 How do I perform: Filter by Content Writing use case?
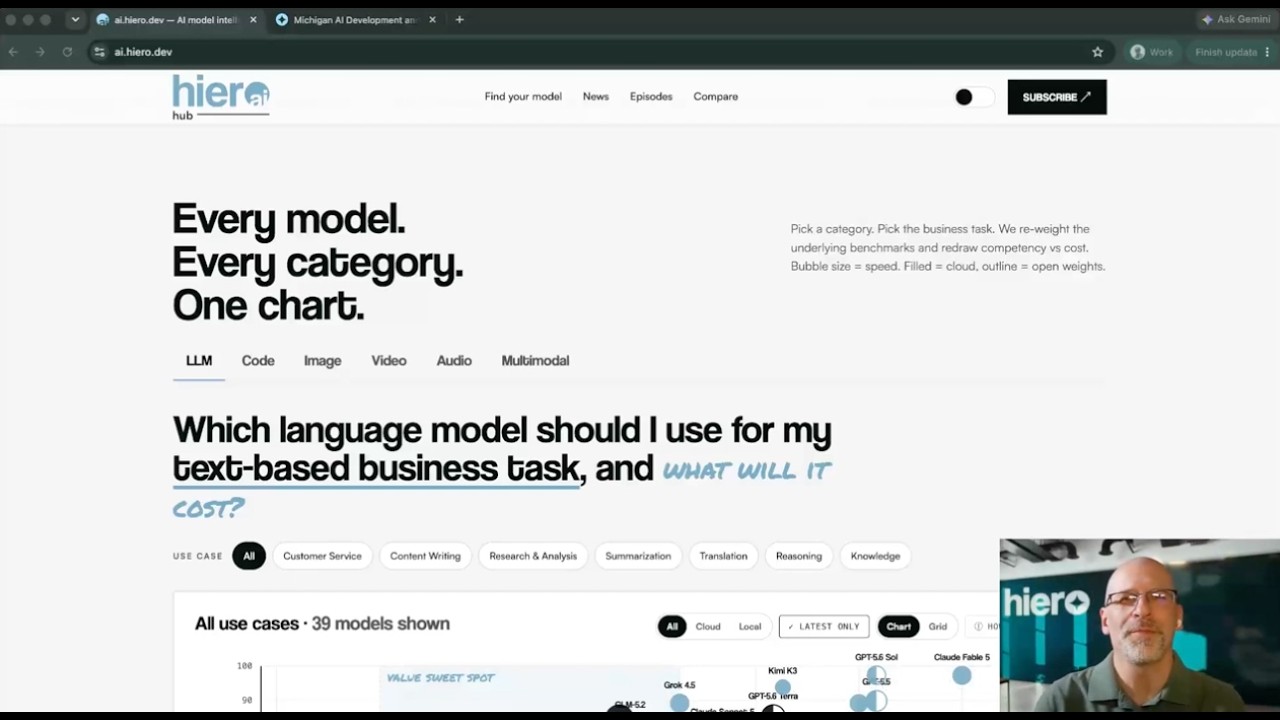click(425, 556)
